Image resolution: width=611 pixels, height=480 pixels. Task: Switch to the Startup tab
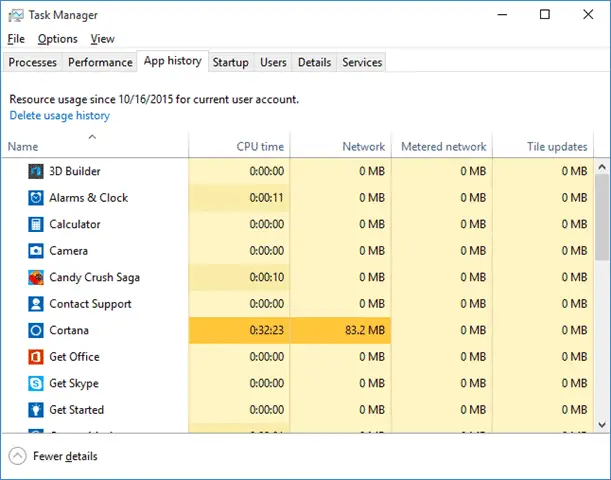[x=231, y=62]
